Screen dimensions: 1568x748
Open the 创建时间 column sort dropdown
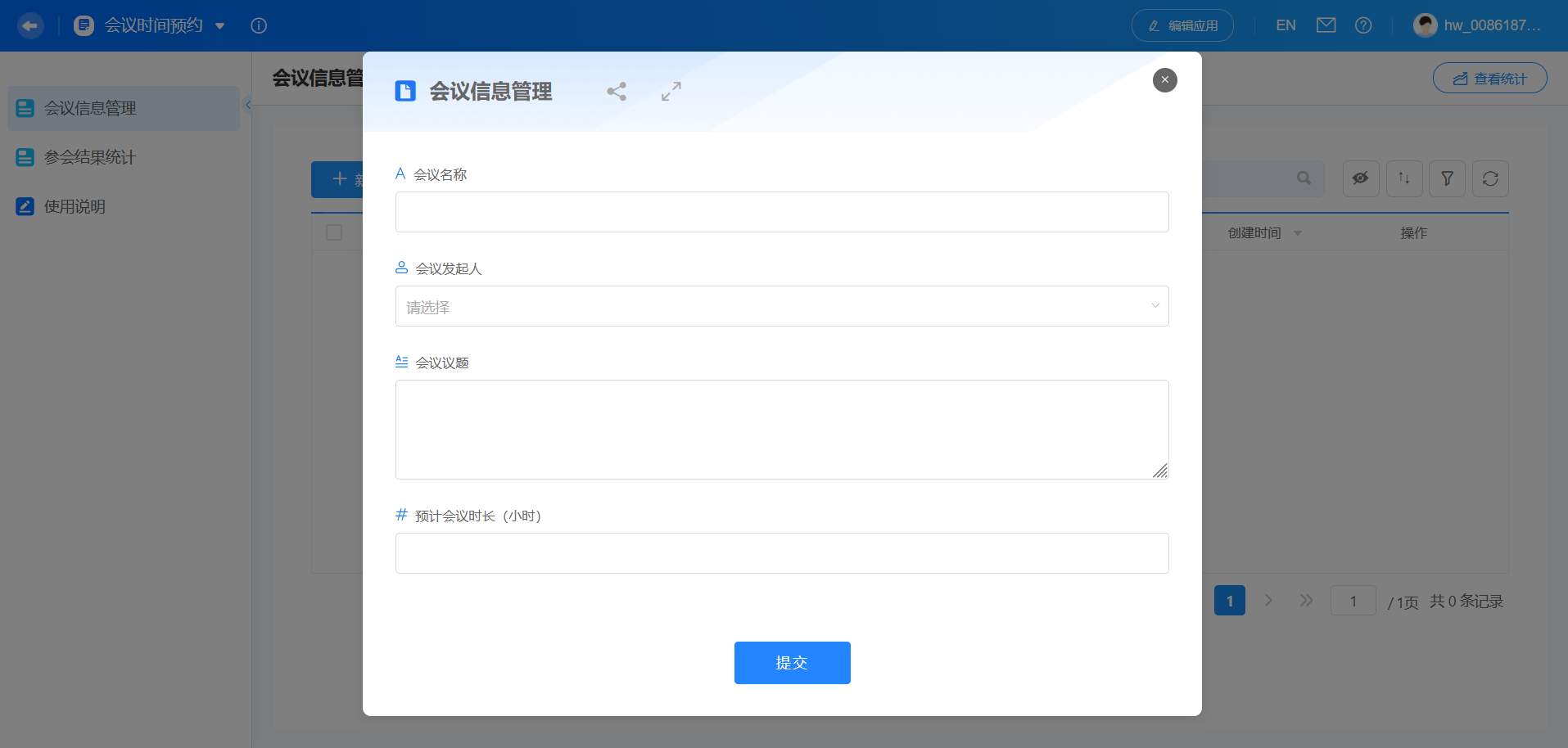point(1296,232)
